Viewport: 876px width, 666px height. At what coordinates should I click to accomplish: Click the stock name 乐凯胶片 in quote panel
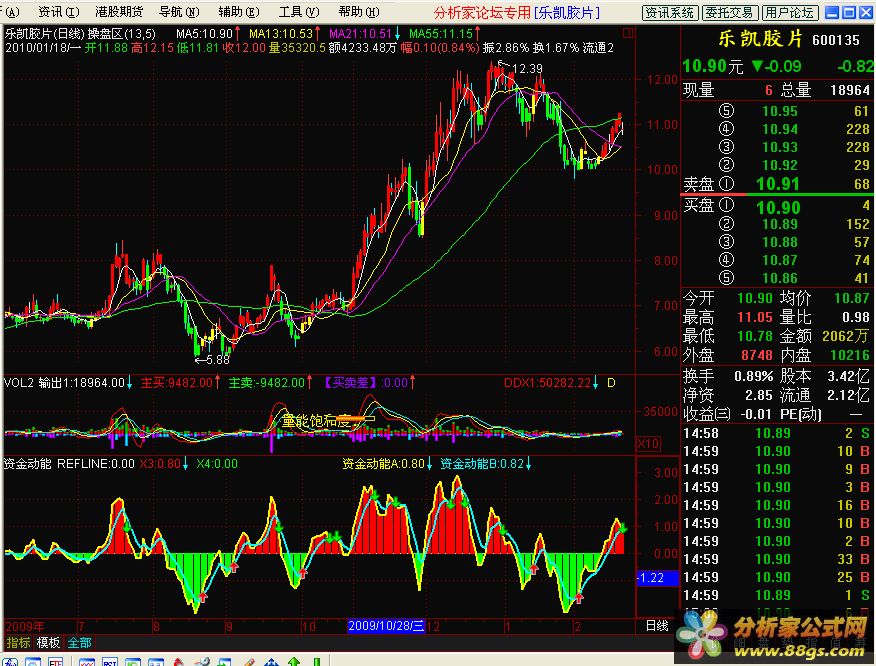pyautogui.click(x=760, y=39)
